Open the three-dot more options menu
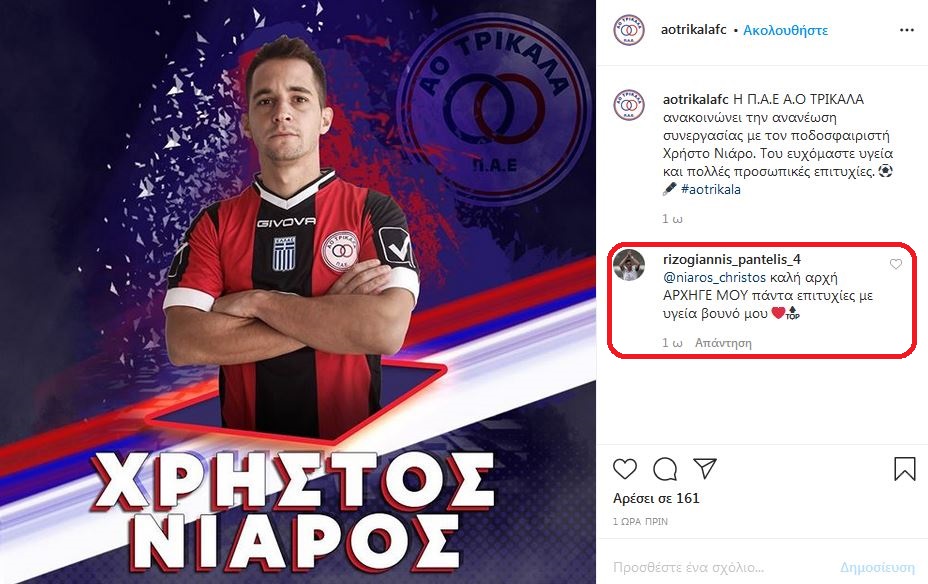 (907, 30)
